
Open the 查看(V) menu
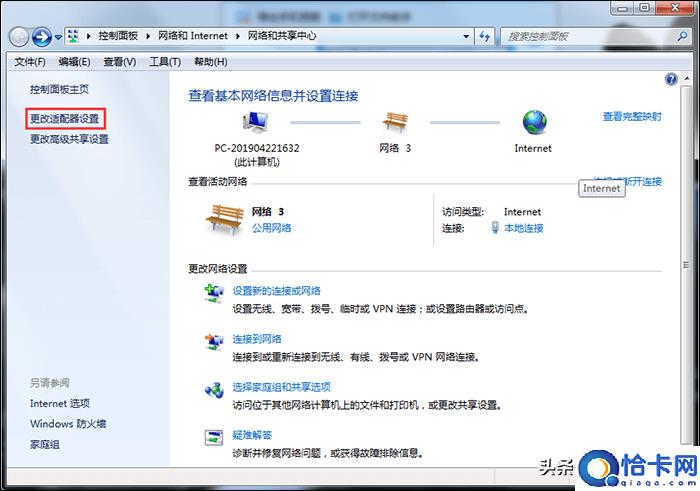coord(120,62)
